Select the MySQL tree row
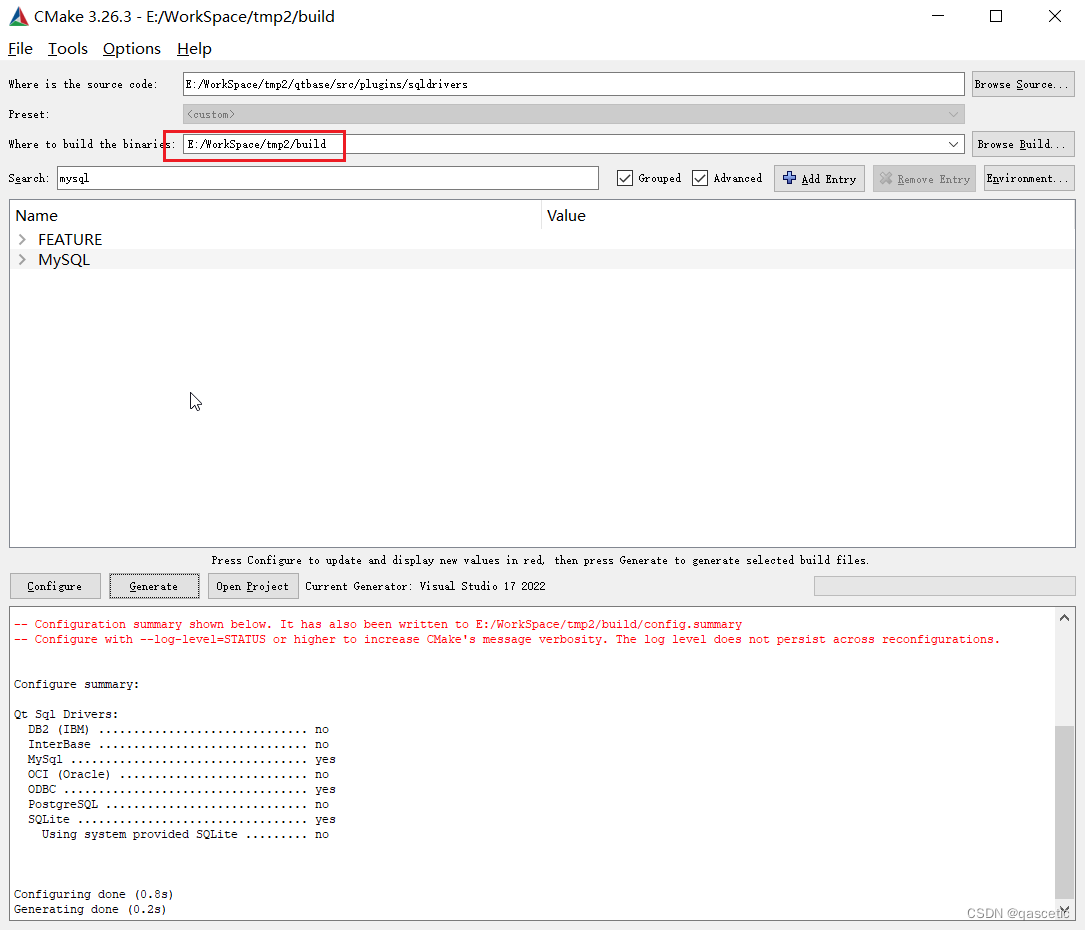 542,259
